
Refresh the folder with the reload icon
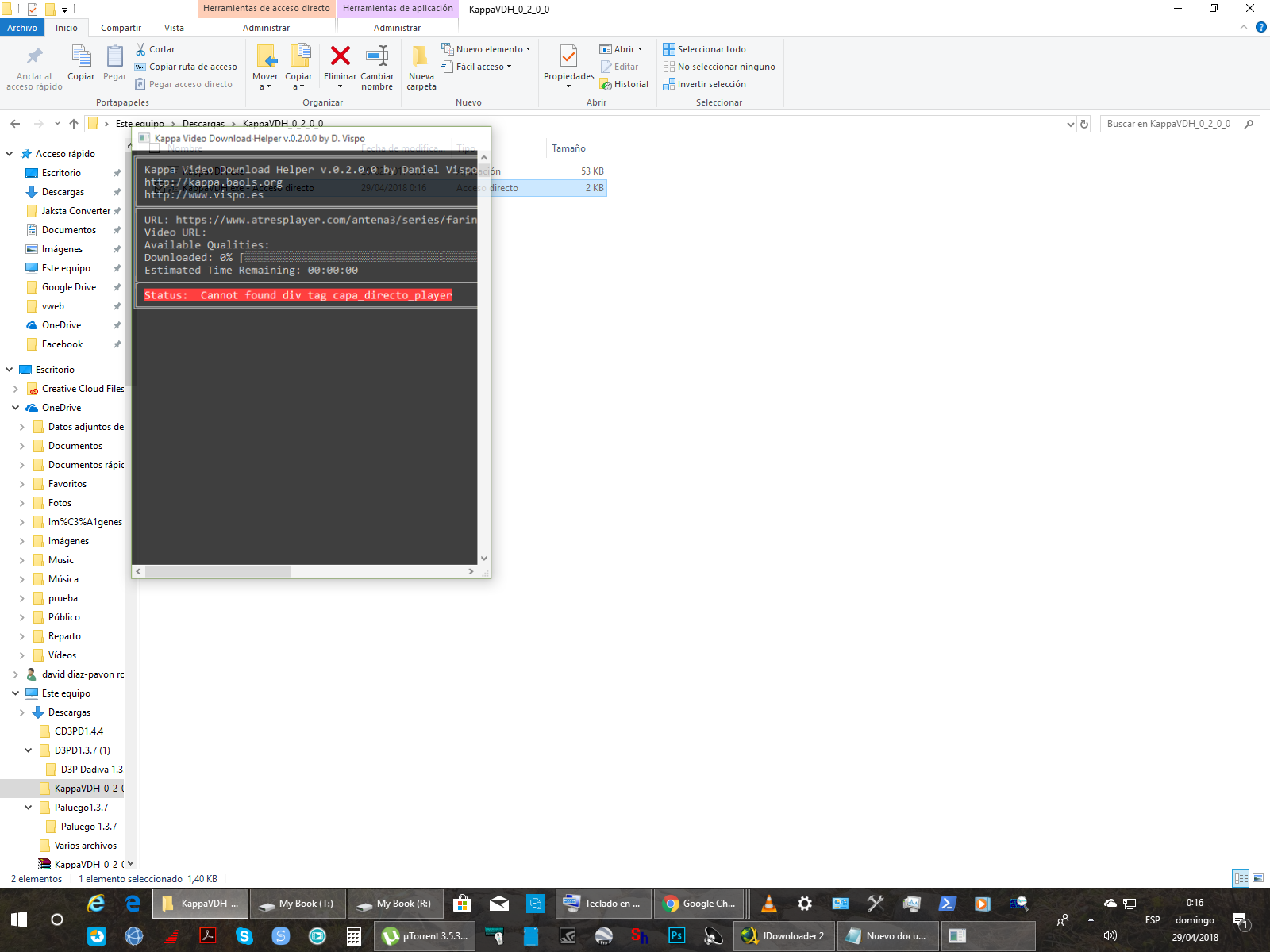(x=1084, y=124)
